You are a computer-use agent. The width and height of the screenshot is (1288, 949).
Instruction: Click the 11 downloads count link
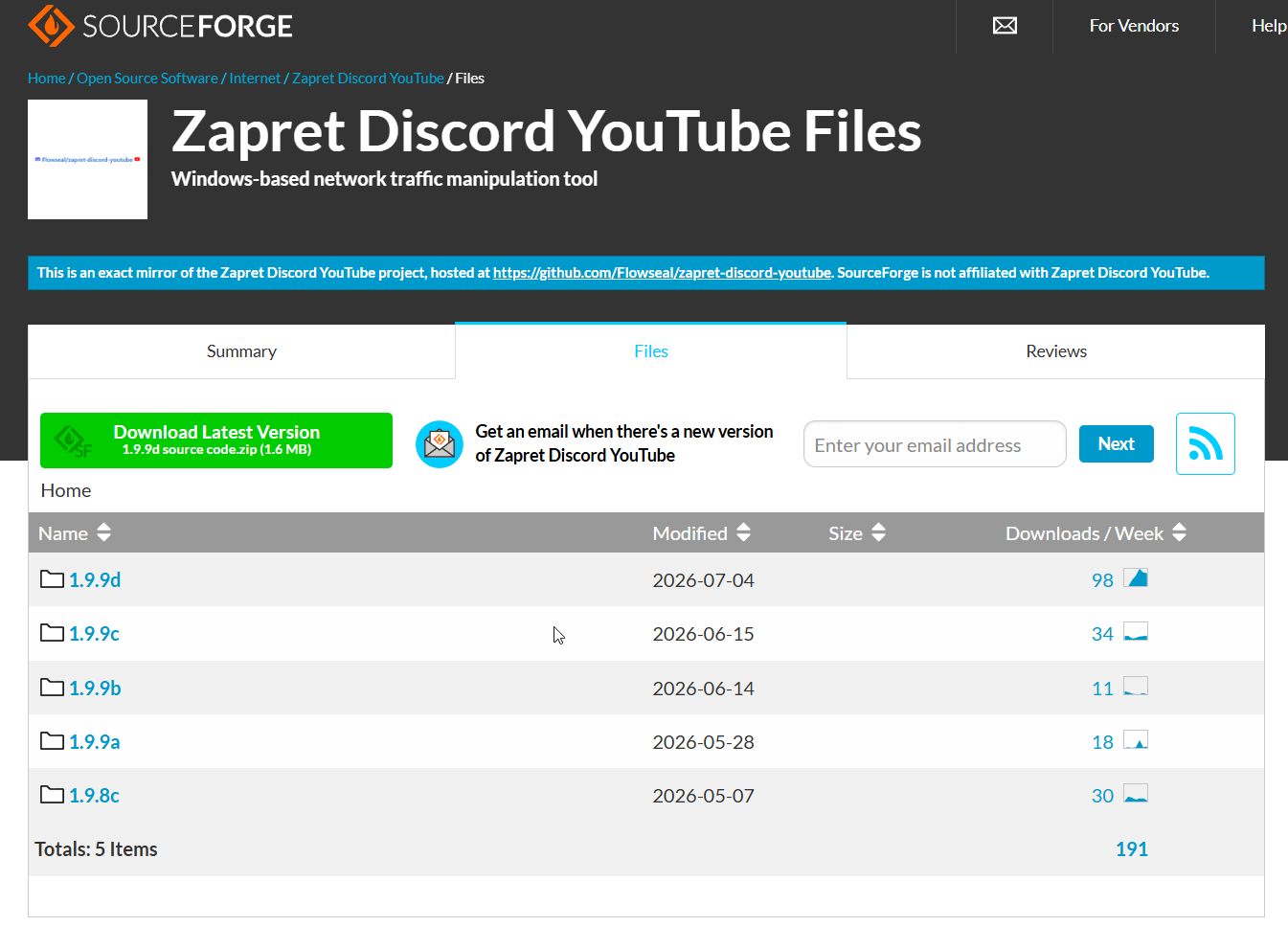point(1102,689)
